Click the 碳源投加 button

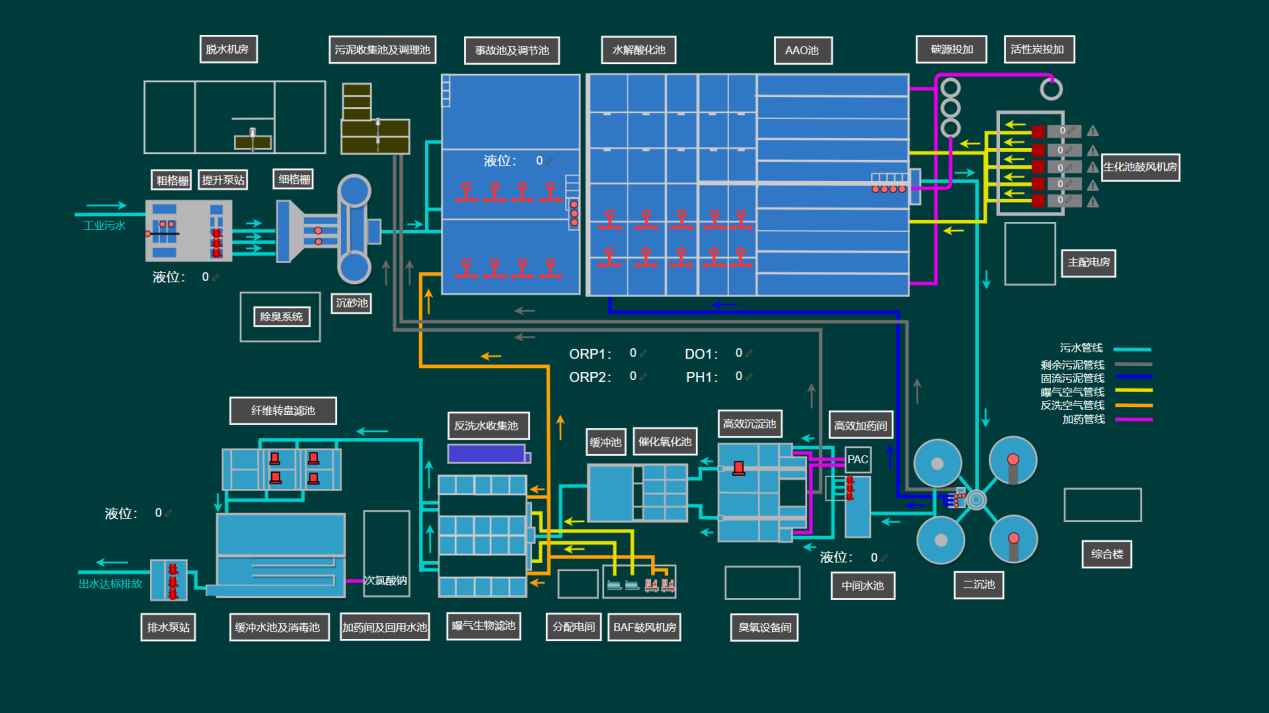[951, 49]
